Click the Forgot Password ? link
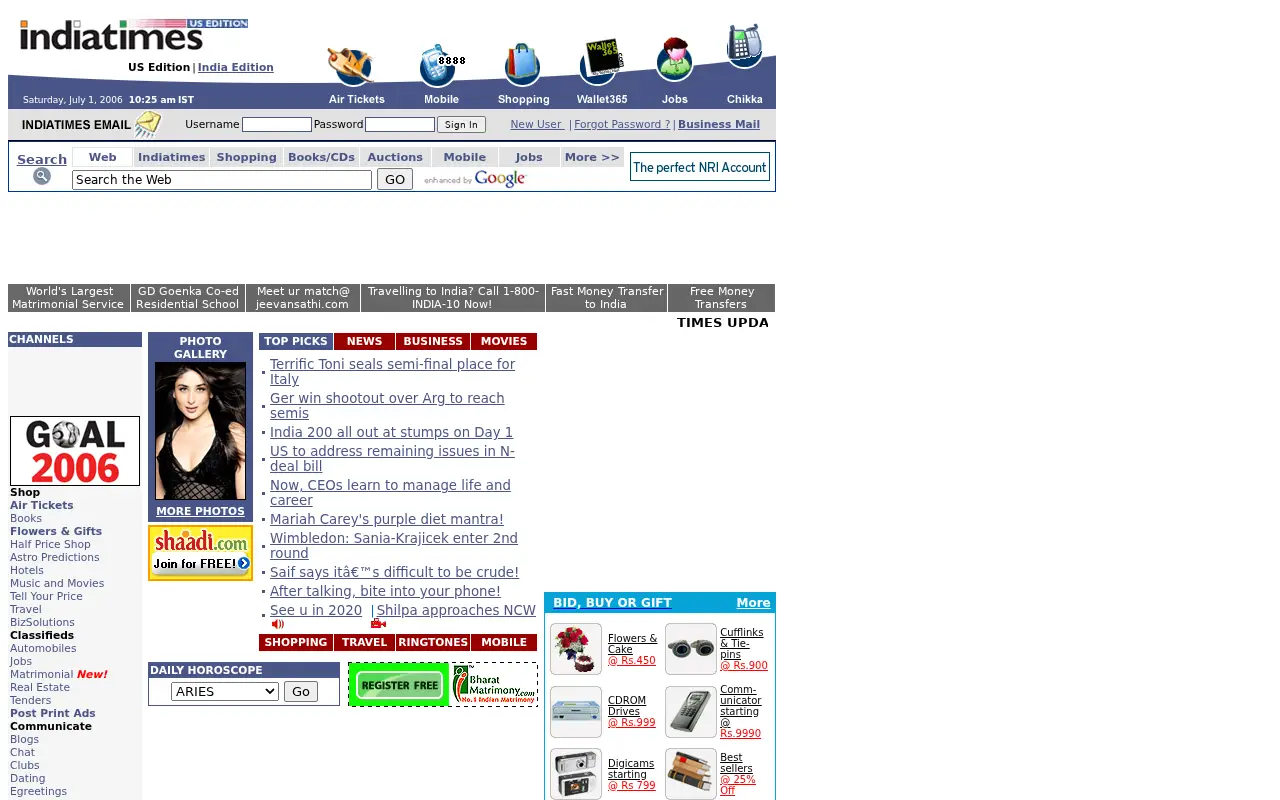The image size is (1280, 800). [x=622, y=124]
